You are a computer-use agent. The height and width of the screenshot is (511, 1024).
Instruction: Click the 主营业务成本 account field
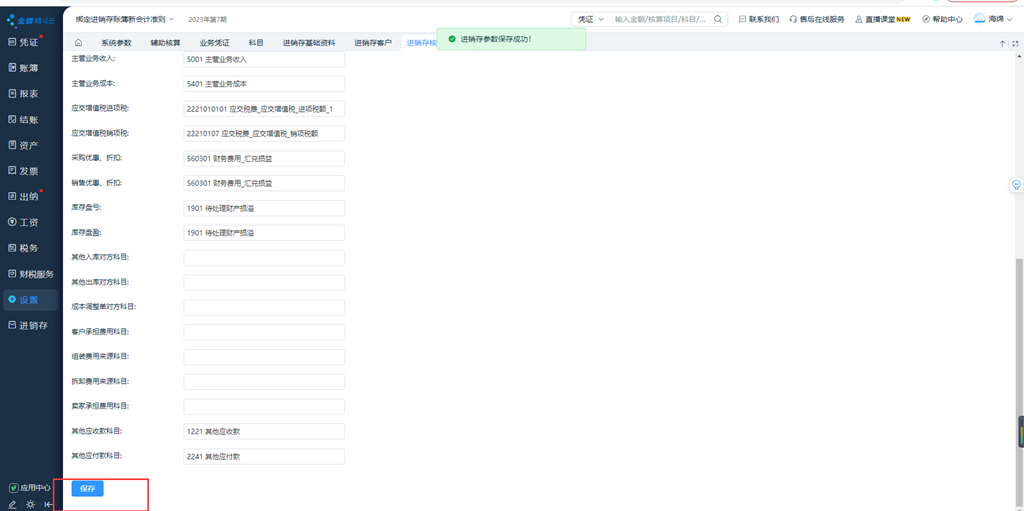coord(264,84)
